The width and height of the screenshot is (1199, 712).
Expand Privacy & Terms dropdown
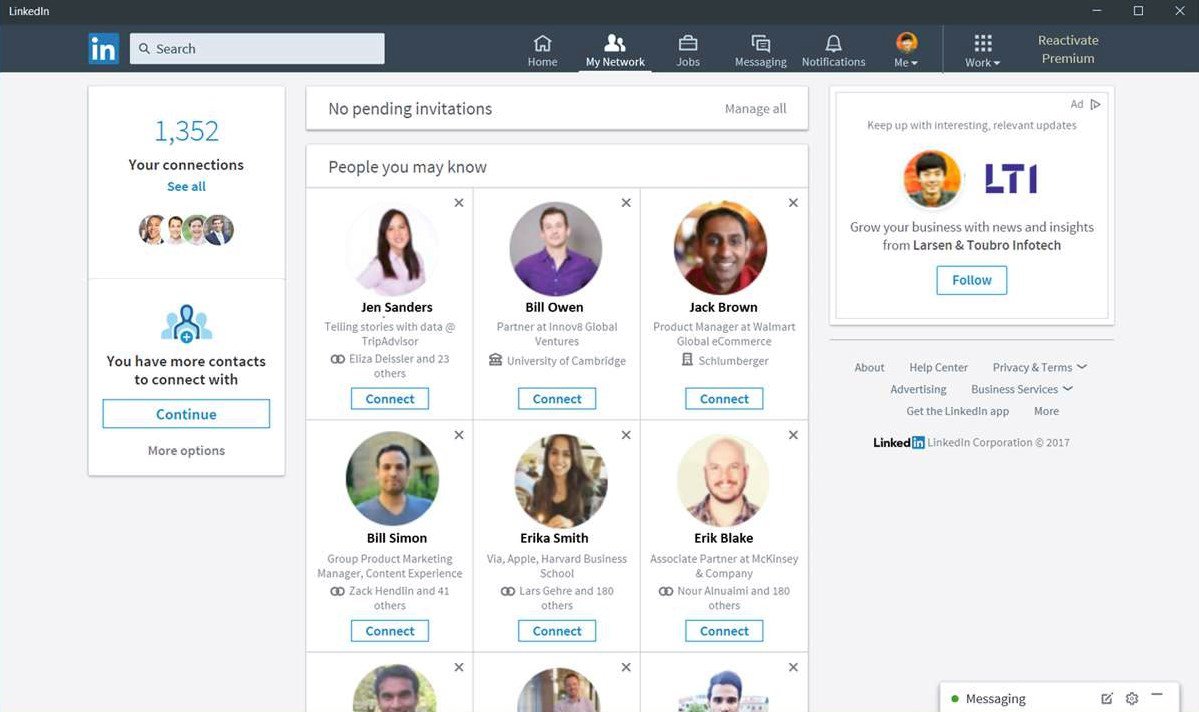click(1039, 367)
